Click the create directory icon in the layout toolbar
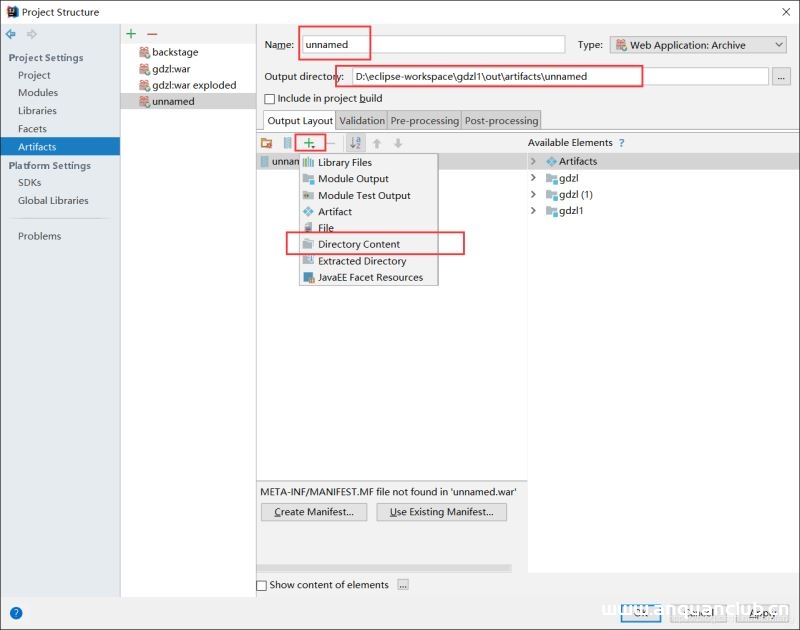 tap(266, 143)
